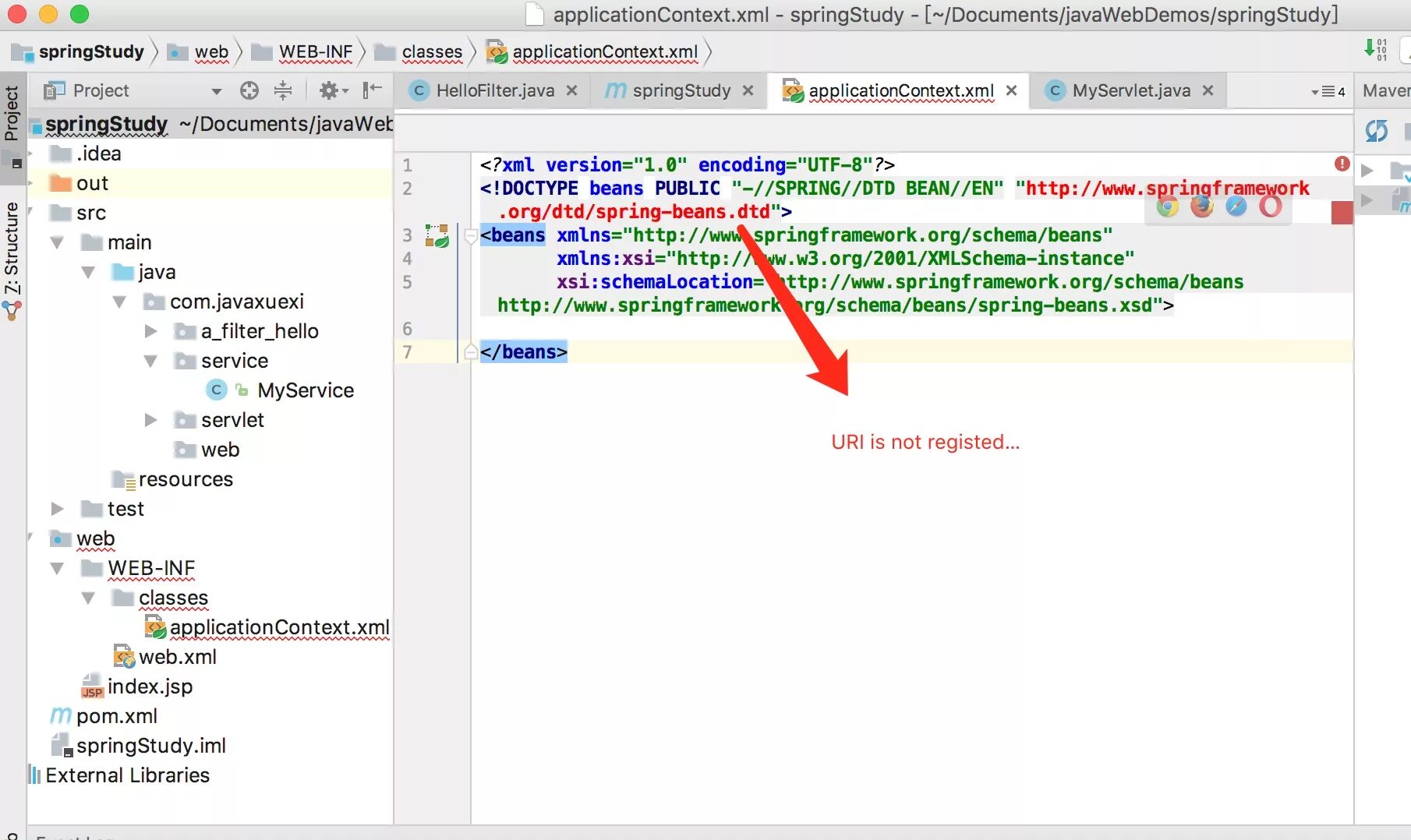The width and height of the screenshot is (1411, 840).
Task: Click the Maven Projects panel header
Action: pyautogui.click(x=1385, y=90)
